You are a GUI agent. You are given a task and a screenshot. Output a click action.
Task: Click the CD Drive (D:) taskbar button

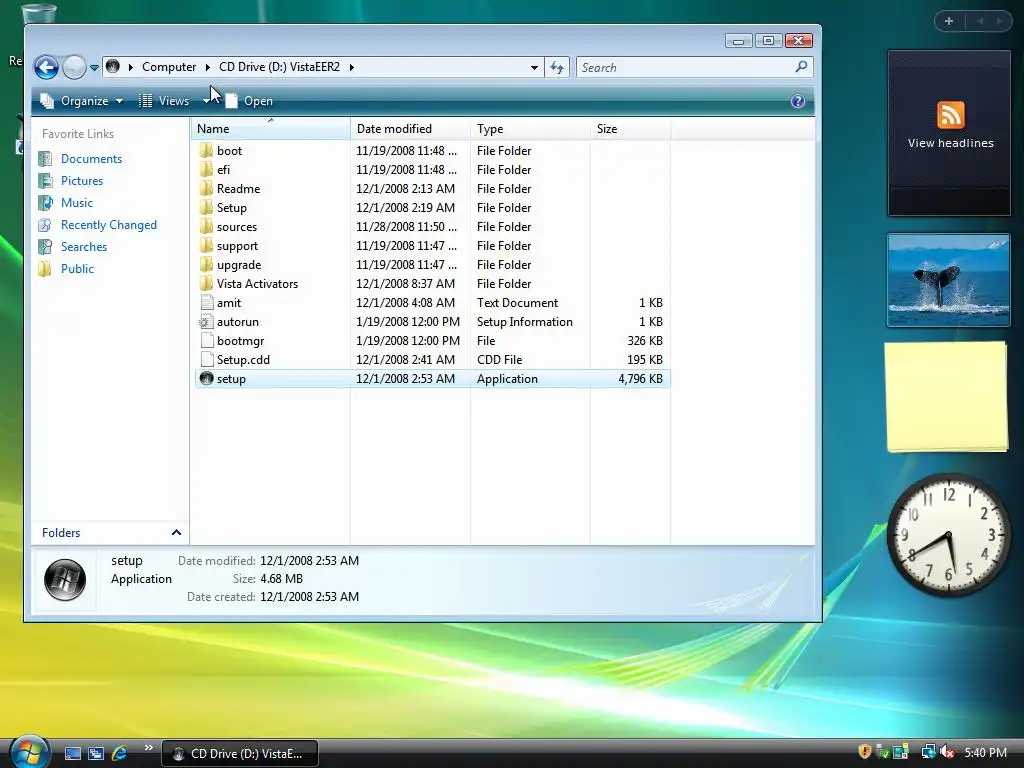[240, 754]
